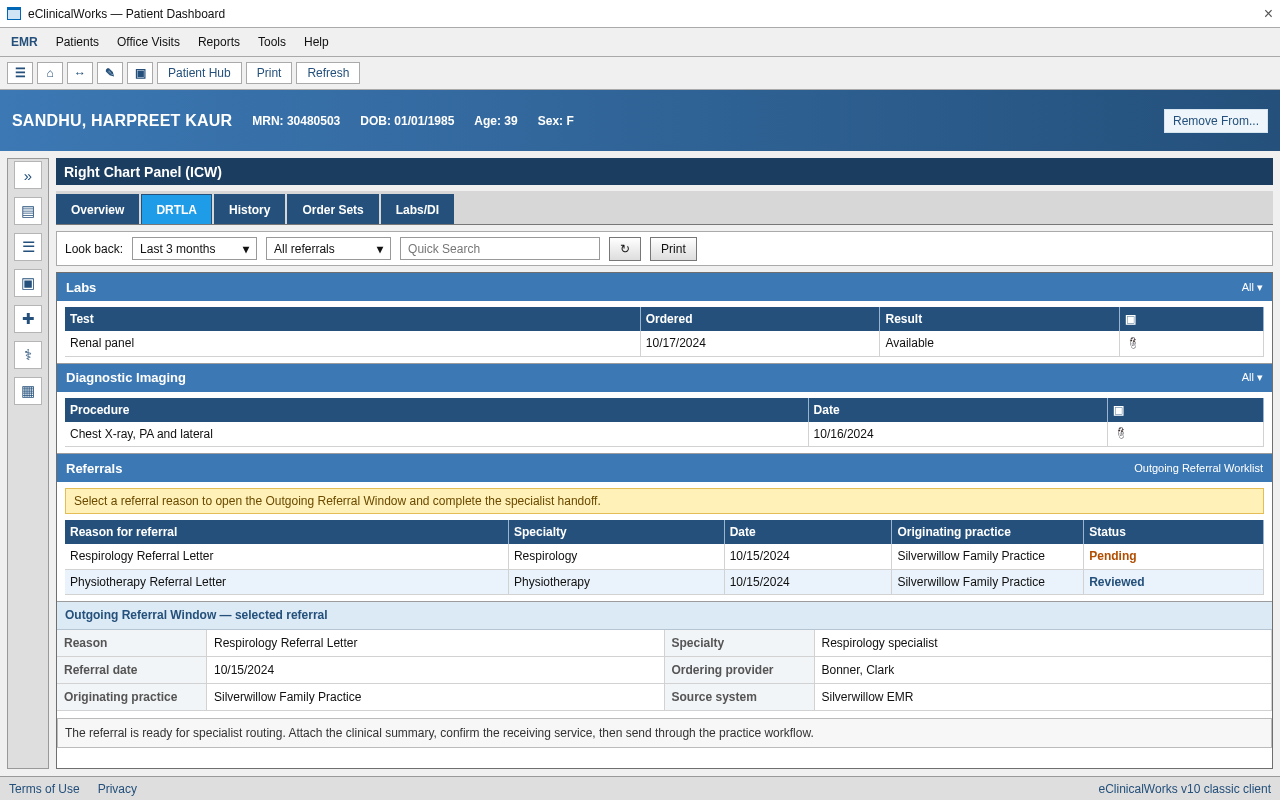Screen dimensions: 1280x800
Task: Expand the left sidebar with double chevron
Action: (x=28, y=175)
